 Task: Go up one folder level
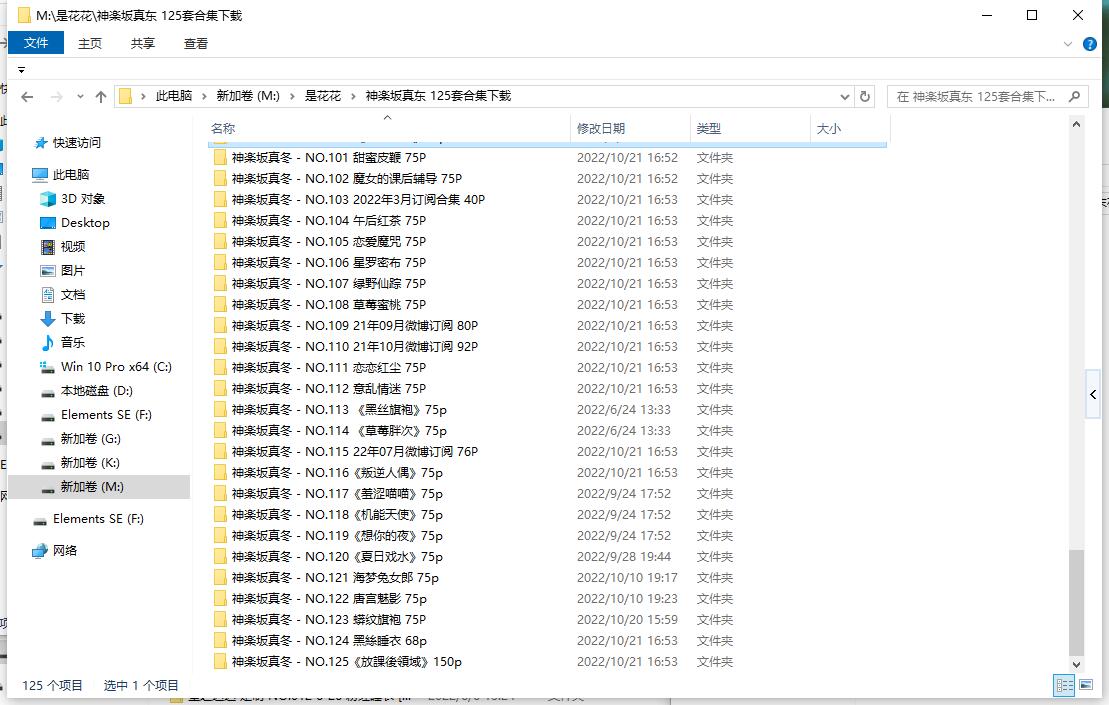pyautogui.click(x=100, y=96)
